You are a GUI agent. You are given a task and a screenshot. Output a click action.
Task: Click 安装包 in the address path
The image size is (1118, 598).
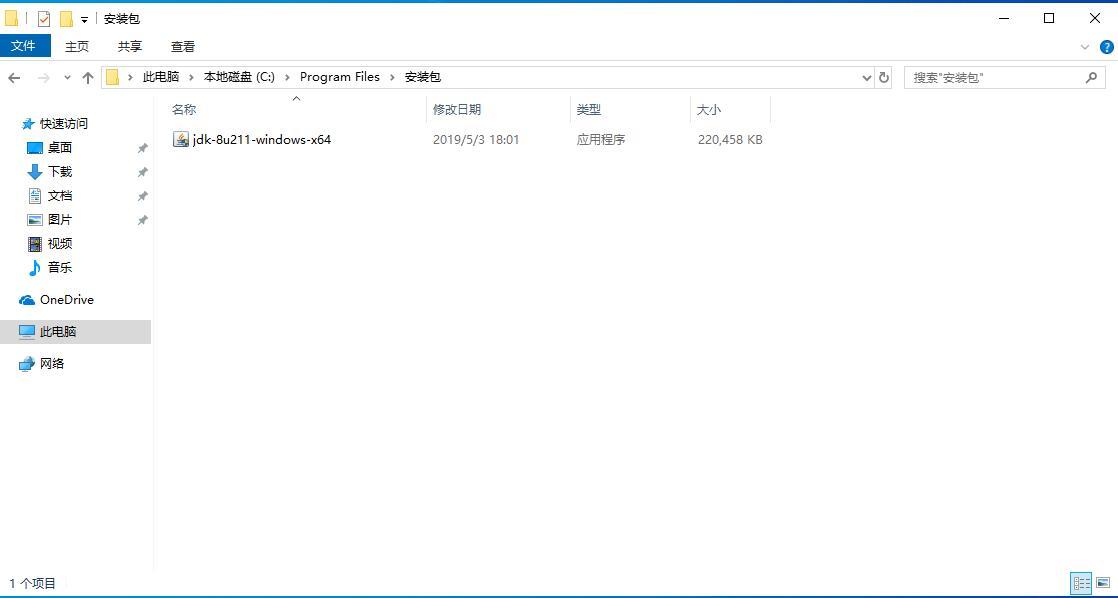[423, 77]
